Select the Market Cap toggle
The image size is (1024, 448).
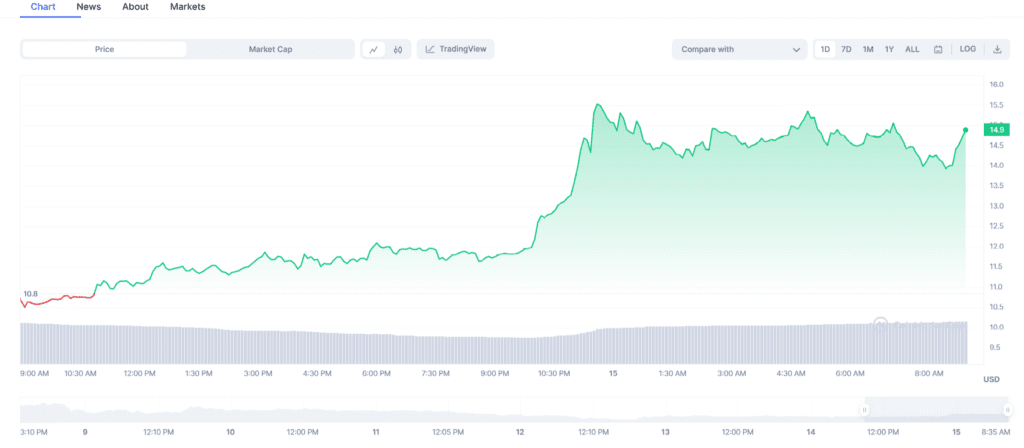click(270, 49)
